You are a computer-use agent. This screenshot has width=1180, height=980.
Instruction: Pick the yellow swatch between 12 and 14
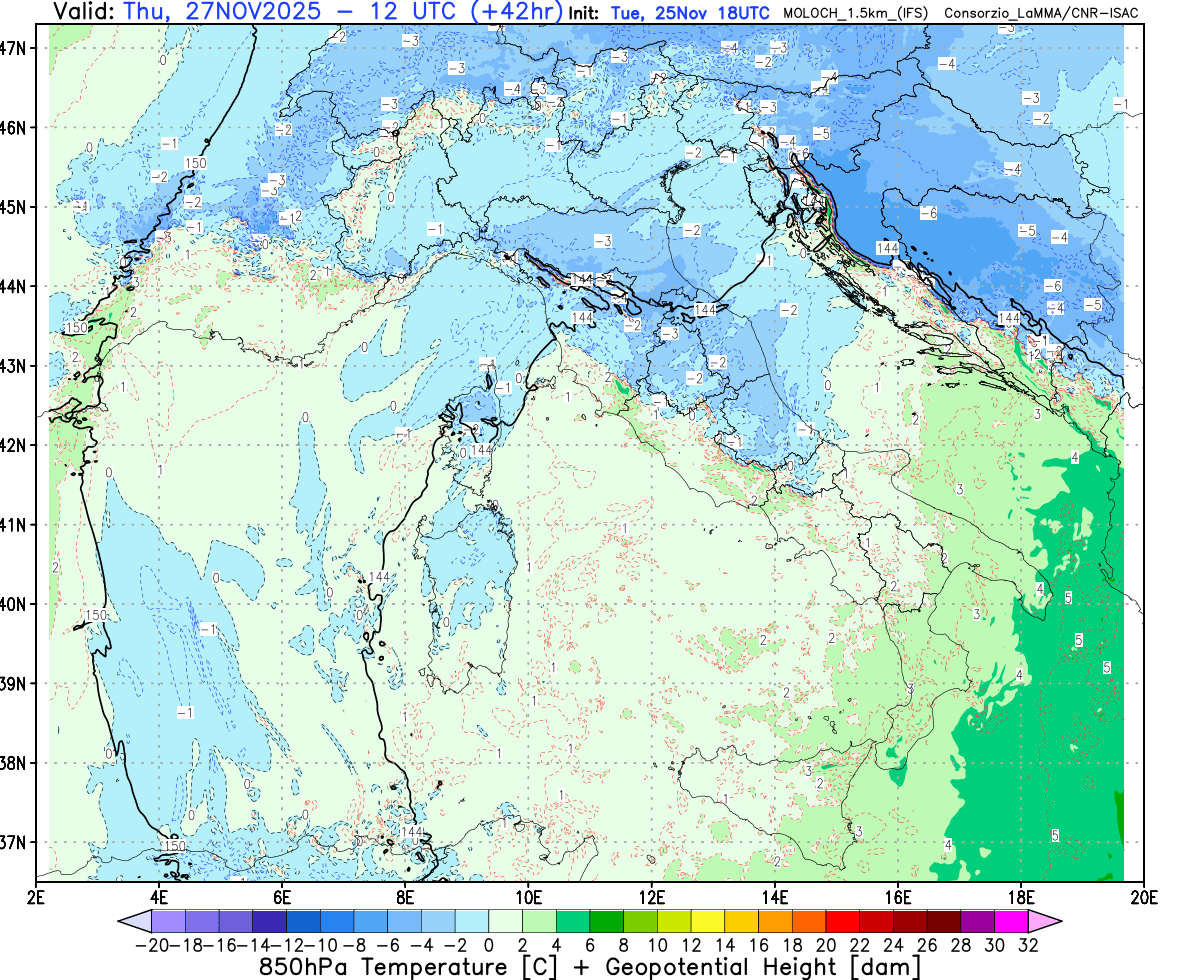[709, 921]
